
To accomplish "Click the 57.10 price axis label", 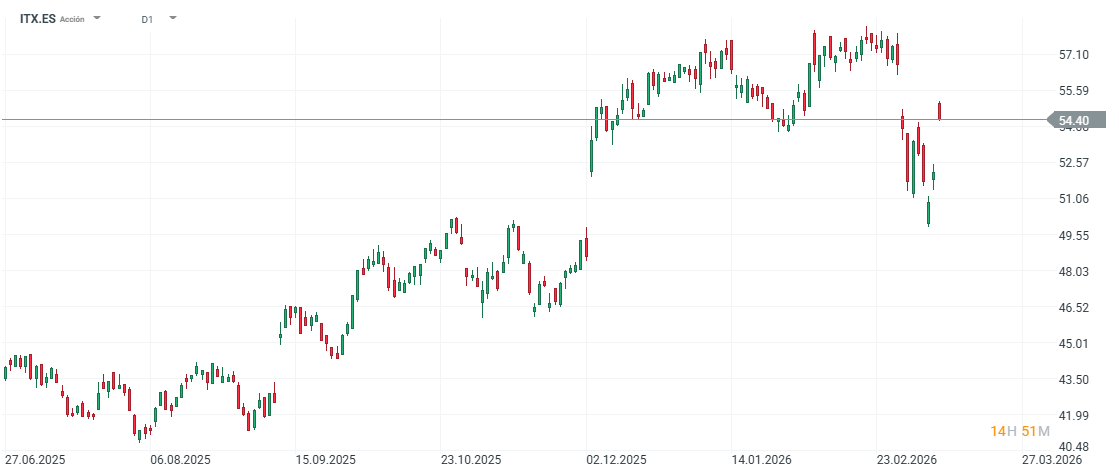I will (1074, 54).
